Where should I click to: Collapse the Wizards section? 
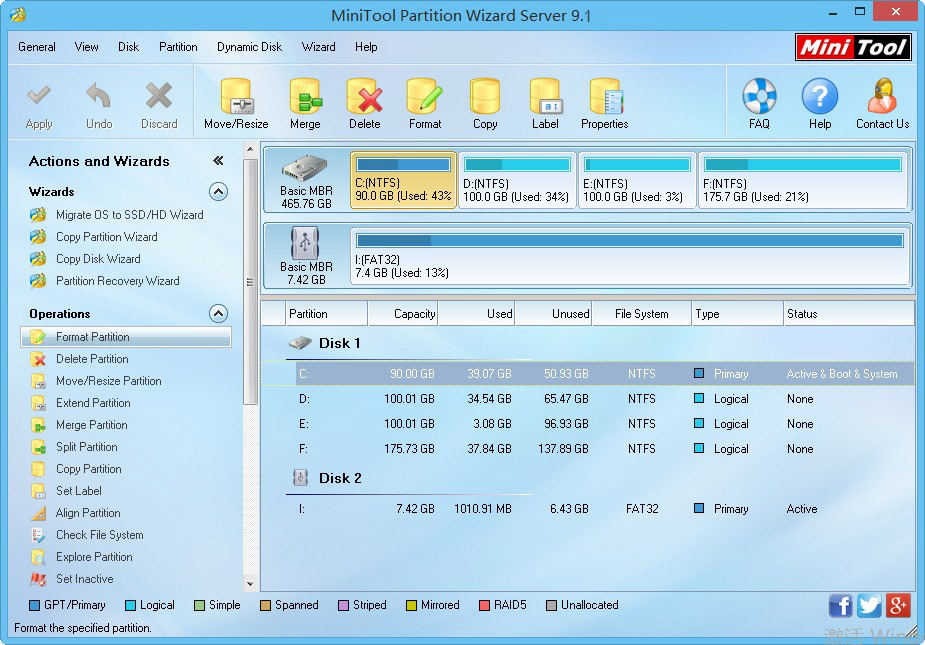tap(218, 192)
